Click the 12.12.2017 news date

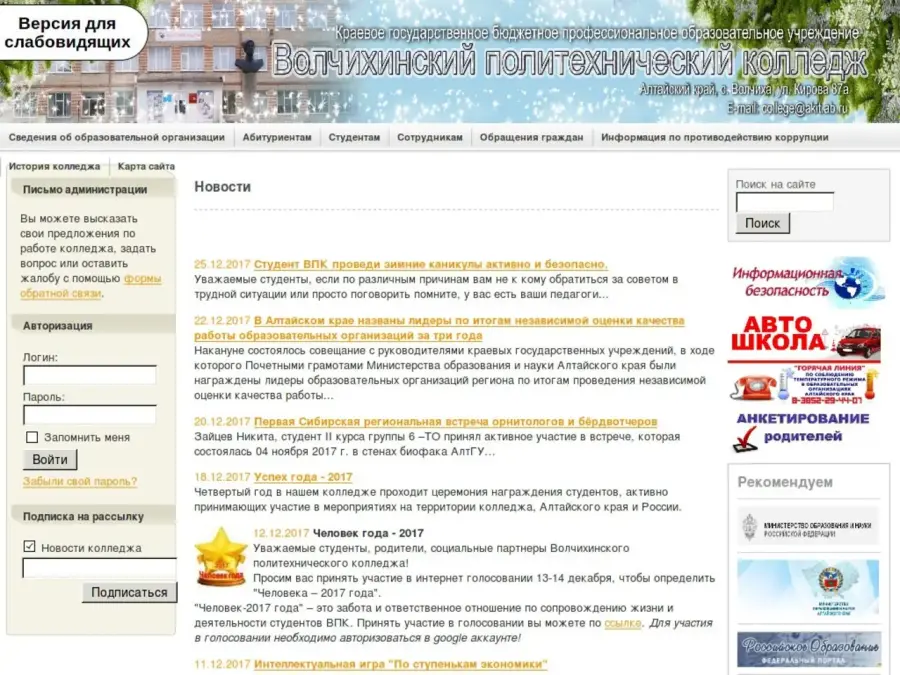(281, 533)
